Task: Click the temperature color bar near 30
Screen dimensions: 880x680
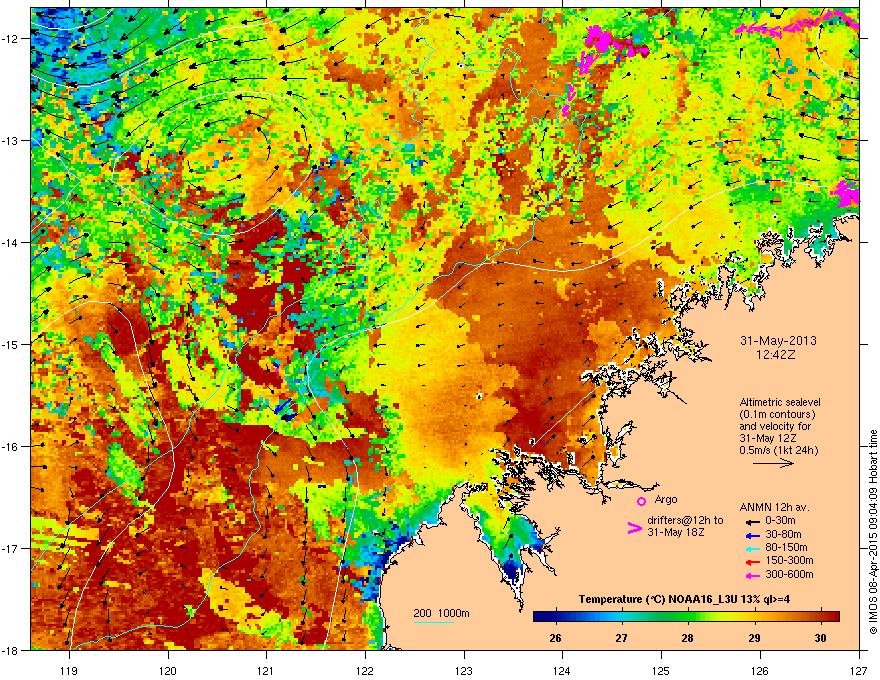Action: 821,617
